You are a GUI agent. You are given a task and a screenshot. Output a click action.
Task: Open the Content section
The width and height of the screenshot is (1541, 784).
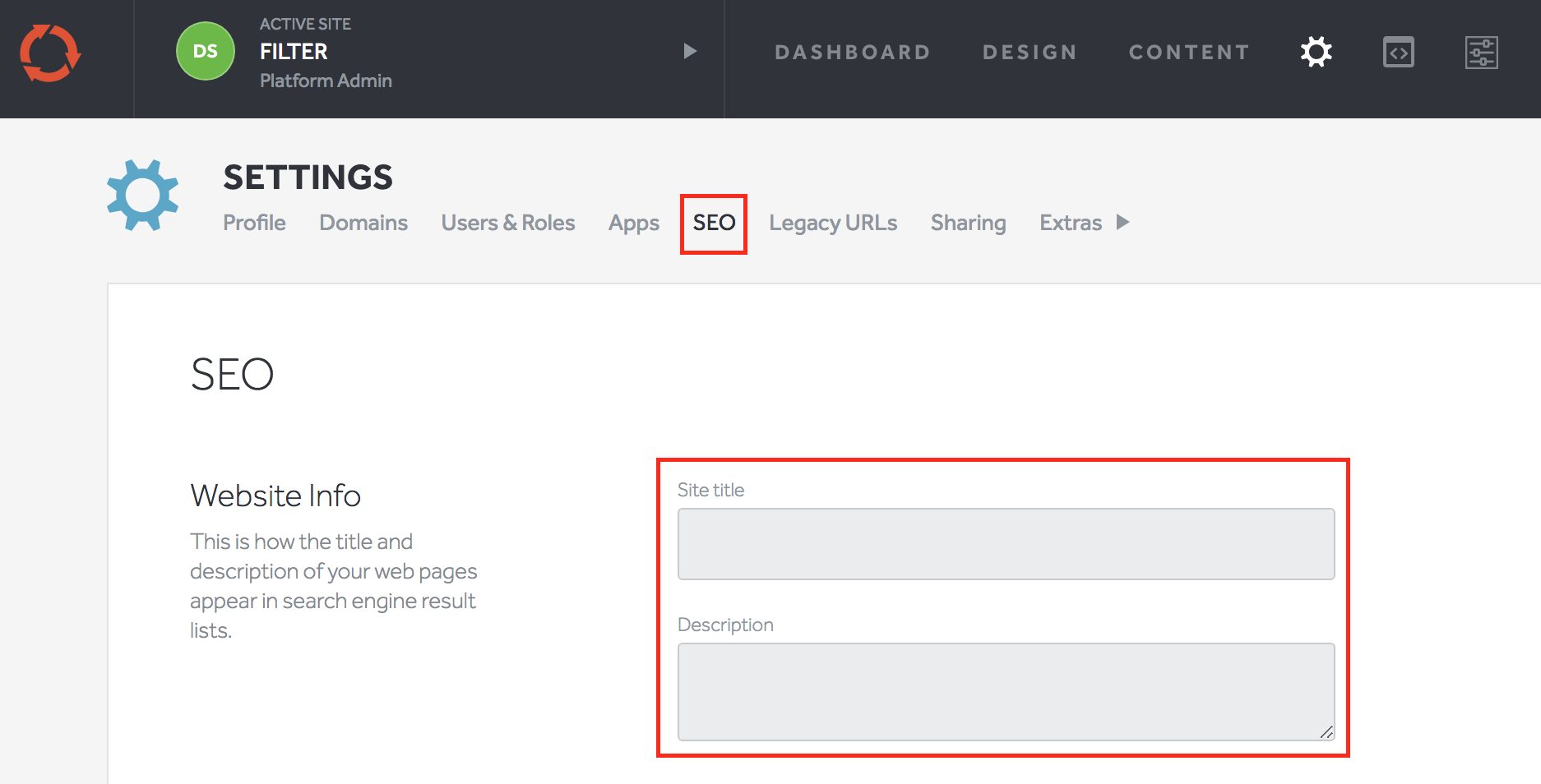pyautogui.click(x=1188, y=53)
